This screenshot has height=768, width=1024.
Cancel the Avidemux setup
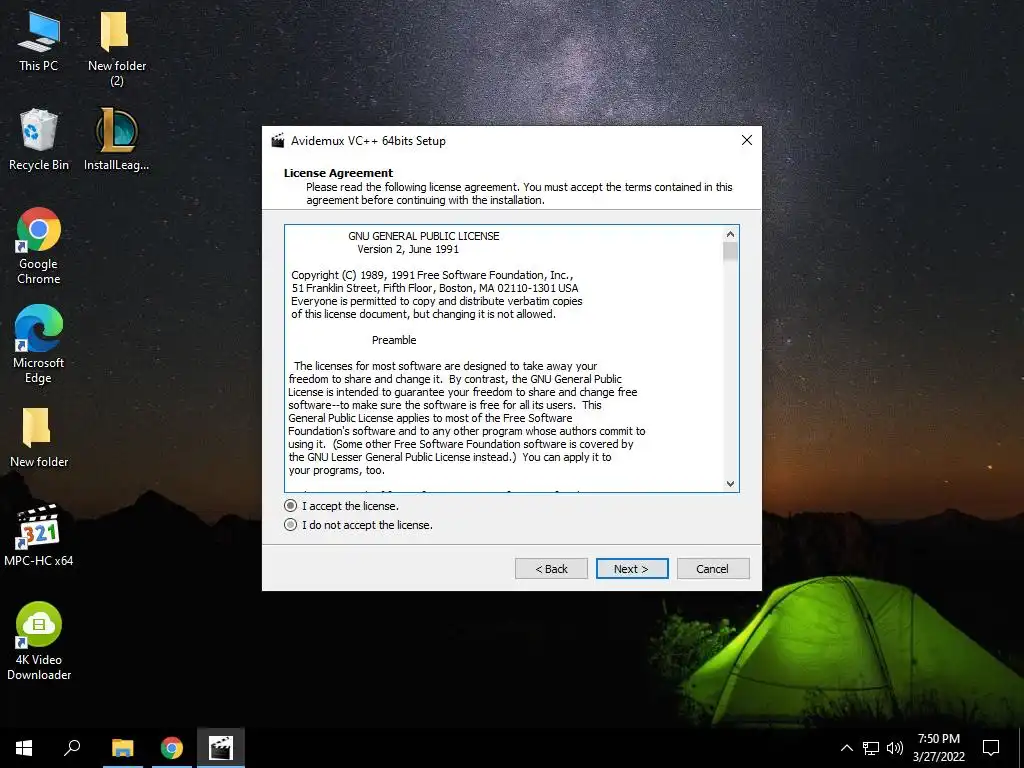[712, 569]
